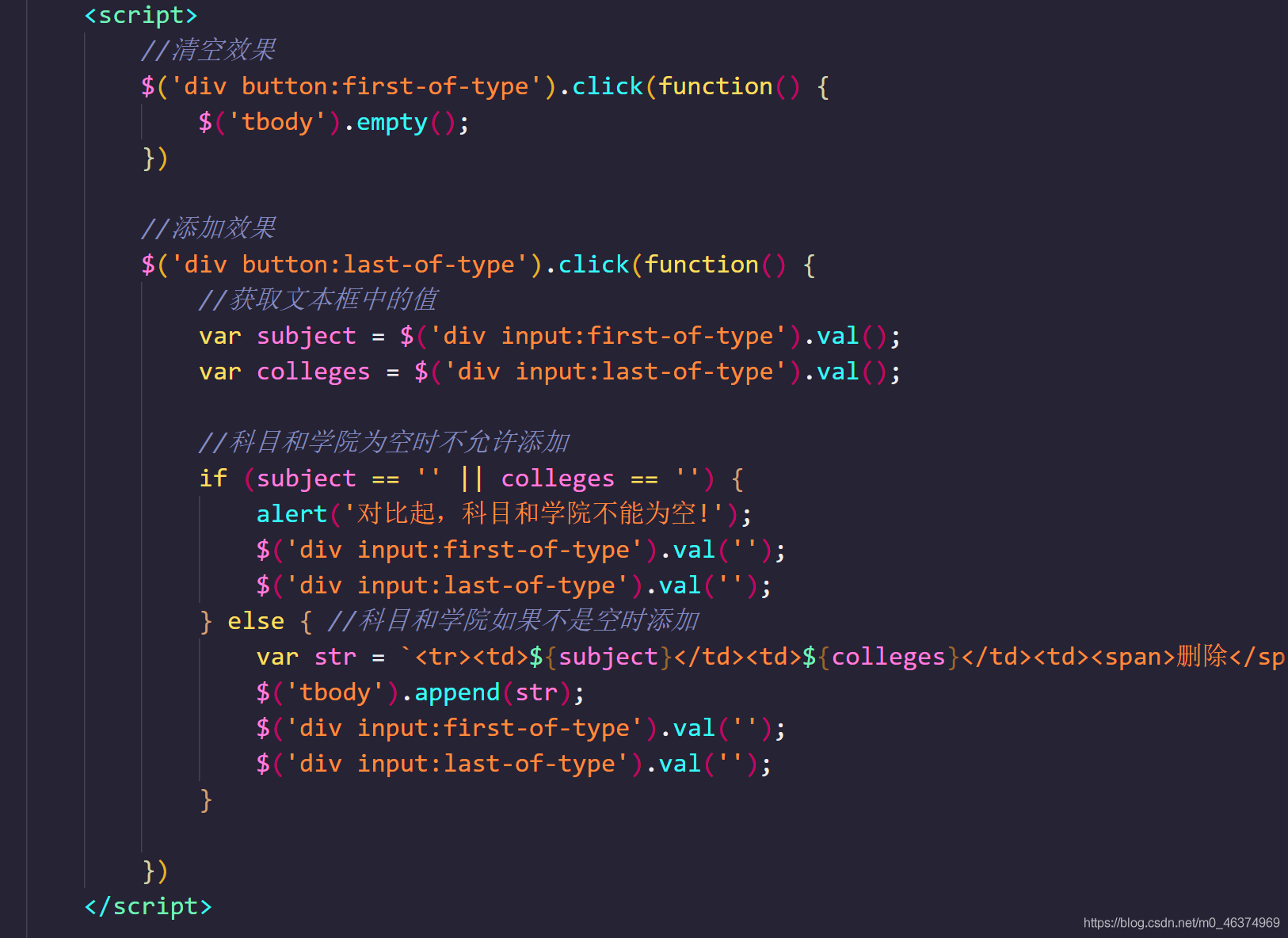Click 'tbody' in the append statement
The height and width of the screenshot is (938, 1288).
click(335, 692)
